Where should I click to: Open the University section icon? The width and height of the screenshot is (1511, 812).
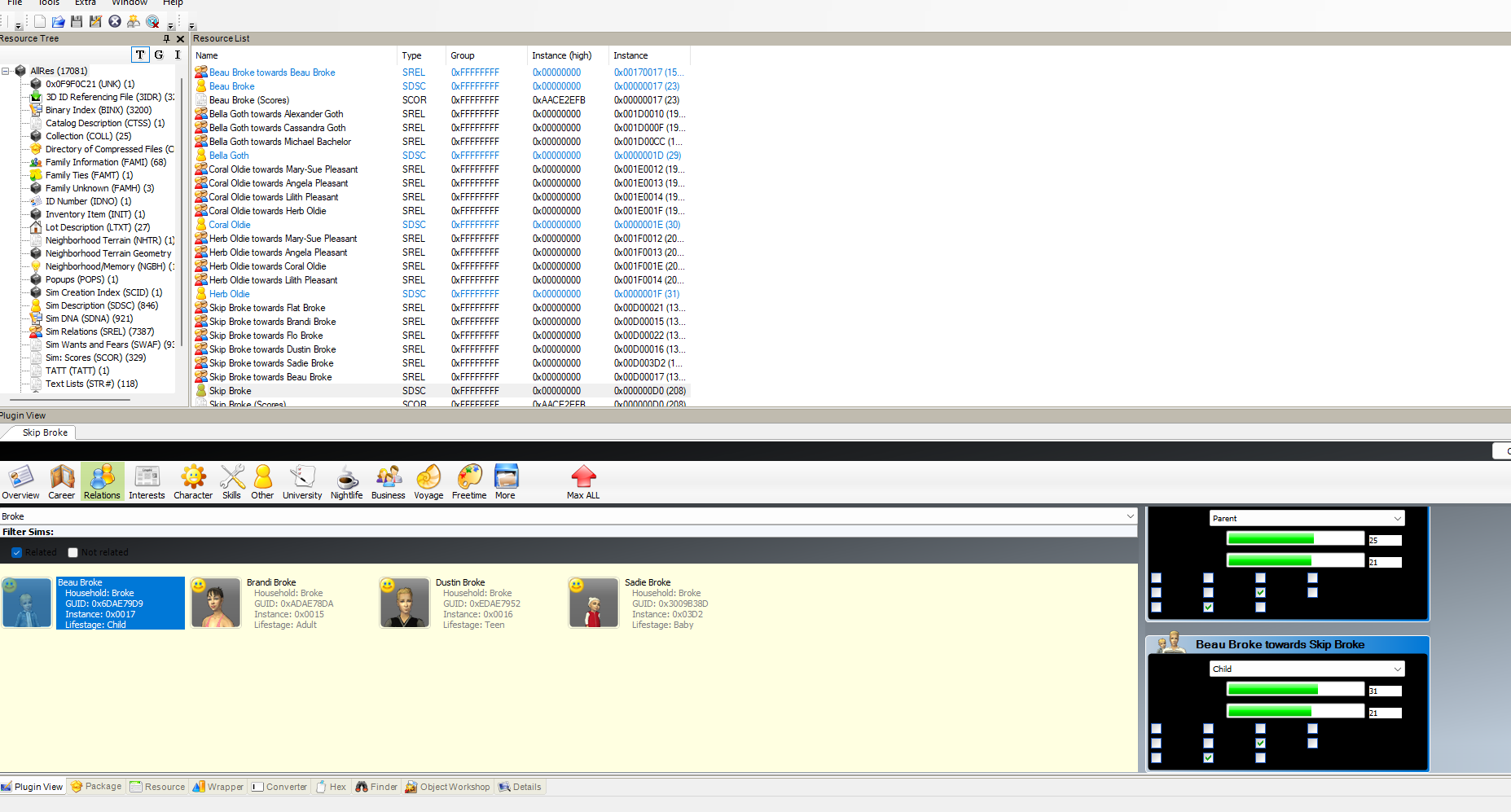(302, 482)
